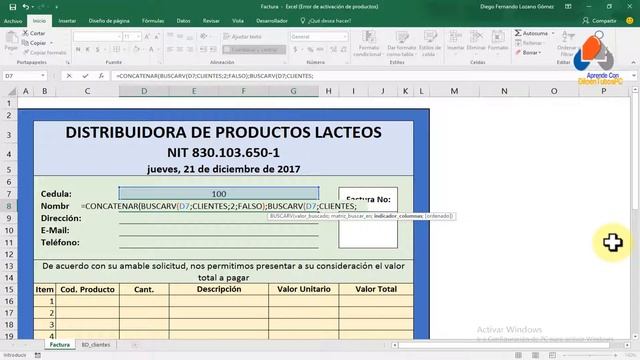Click the Borrar eraser icon

coord(518,53)
